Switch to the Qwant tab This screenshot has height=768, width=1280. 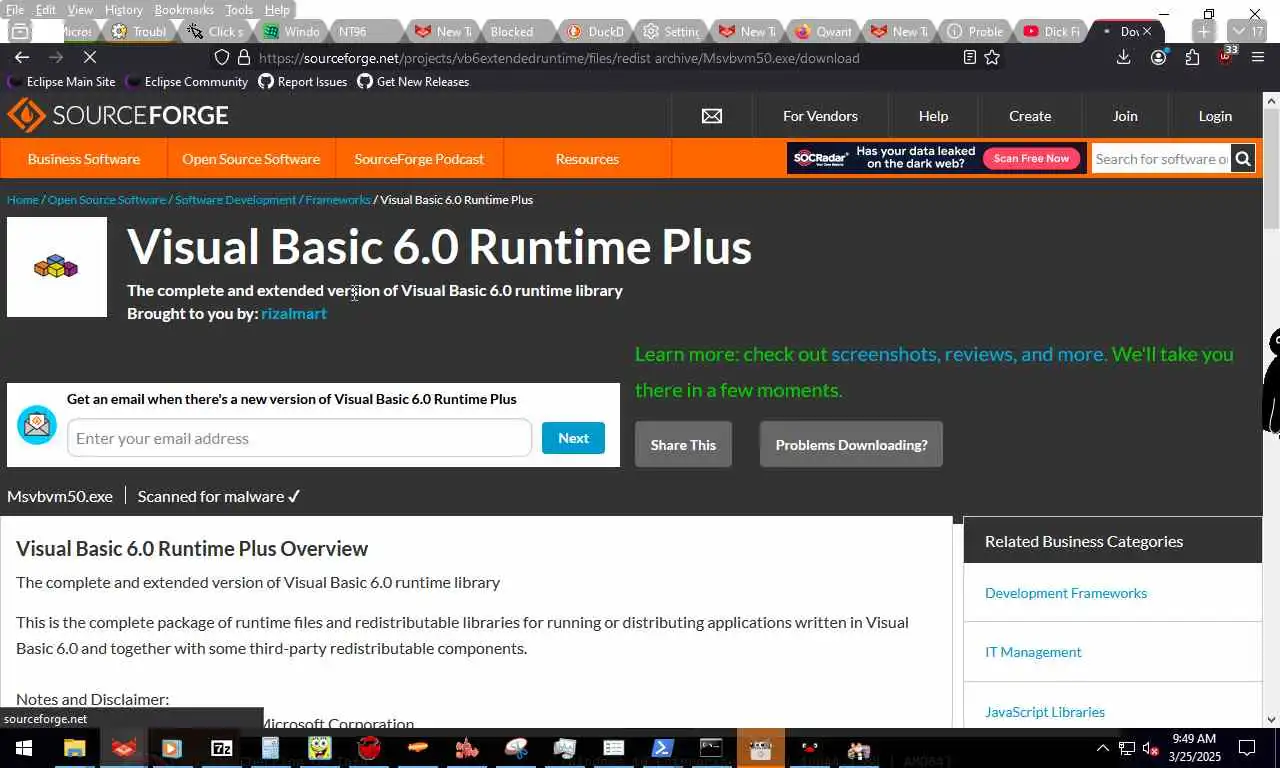tap(825, 31)
